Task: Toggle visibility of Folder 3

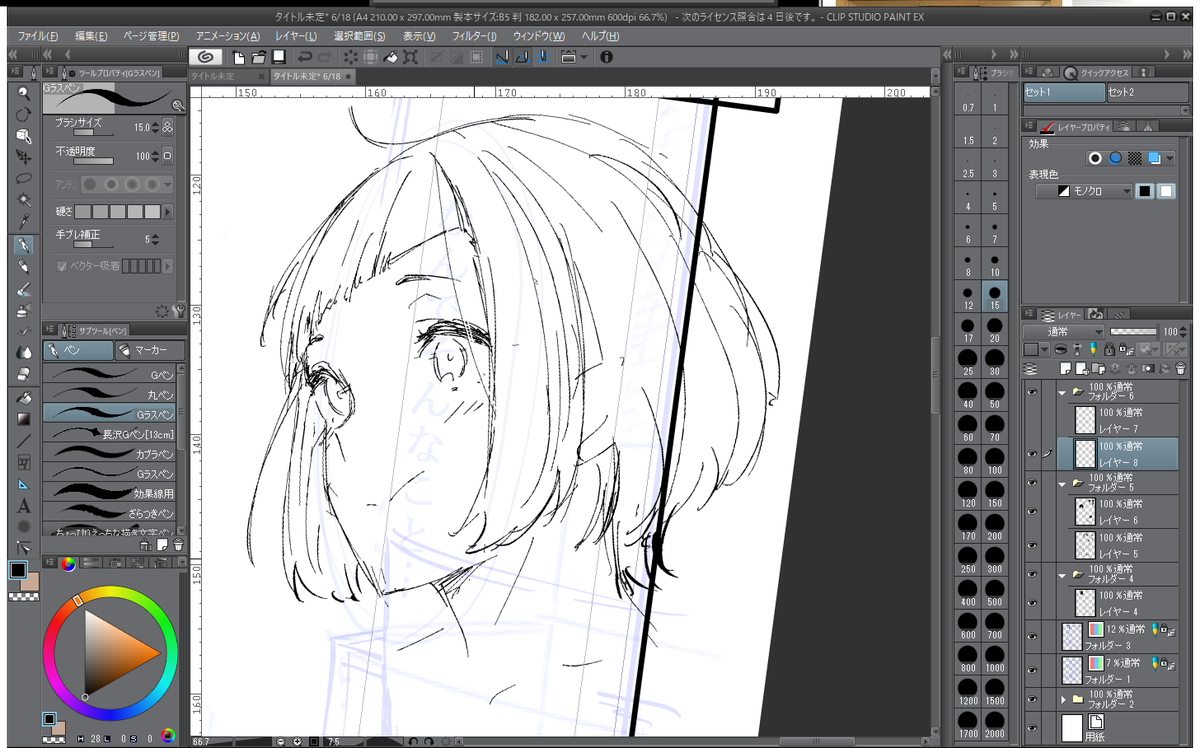Action: pos(1032,636)
